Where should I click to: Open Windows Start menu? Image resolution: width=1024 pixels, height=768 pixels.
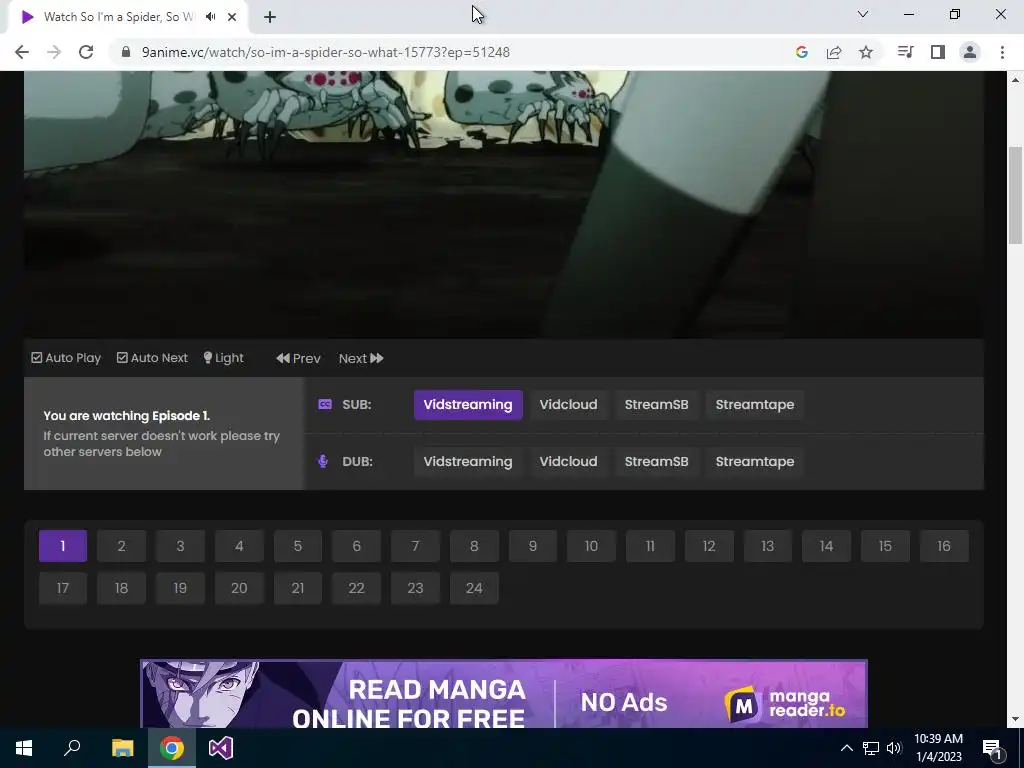[x=24, y=748]
